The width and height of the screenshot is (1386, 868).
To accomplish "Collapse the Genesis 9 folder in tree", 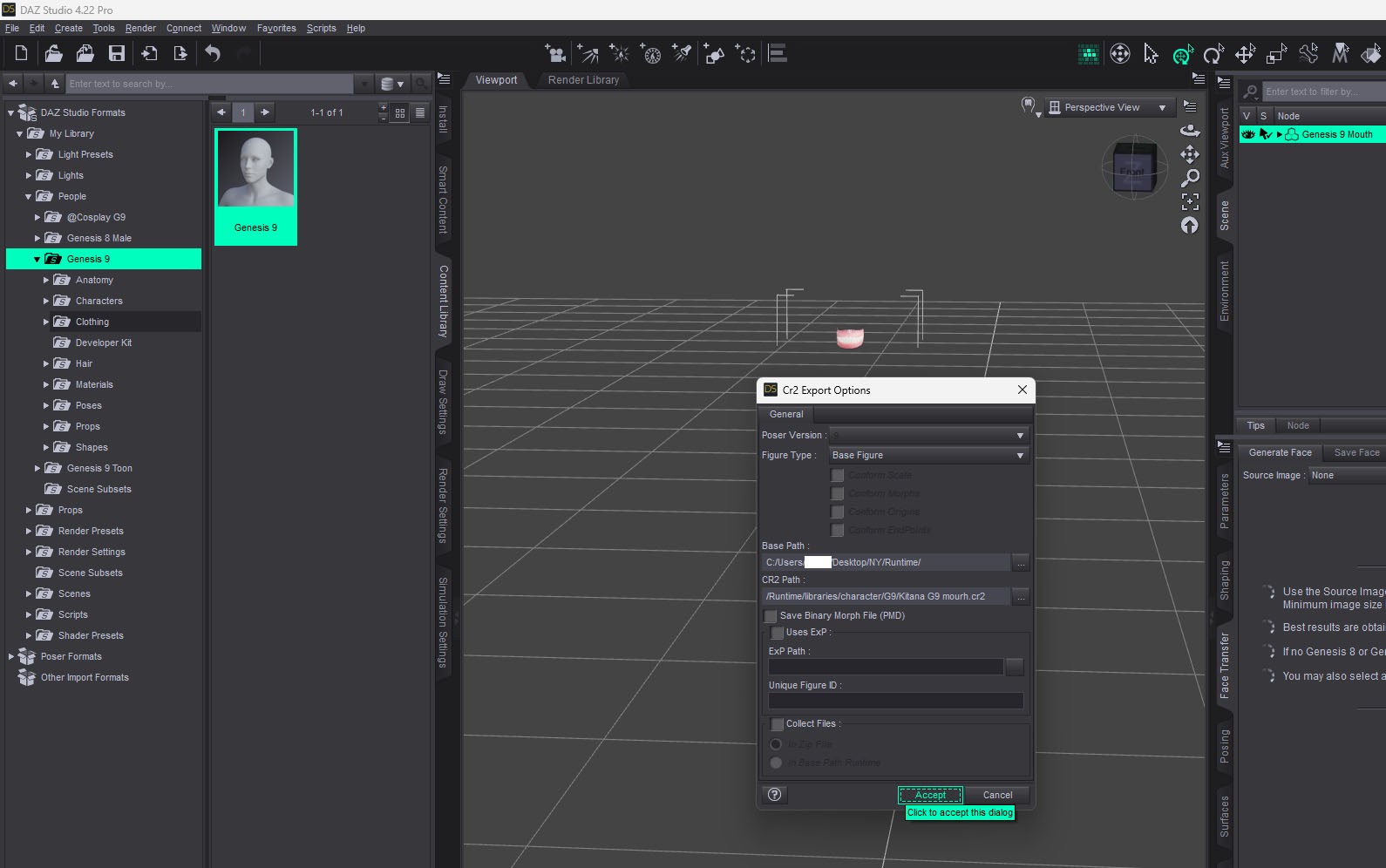I will click(x=37, y=259).
